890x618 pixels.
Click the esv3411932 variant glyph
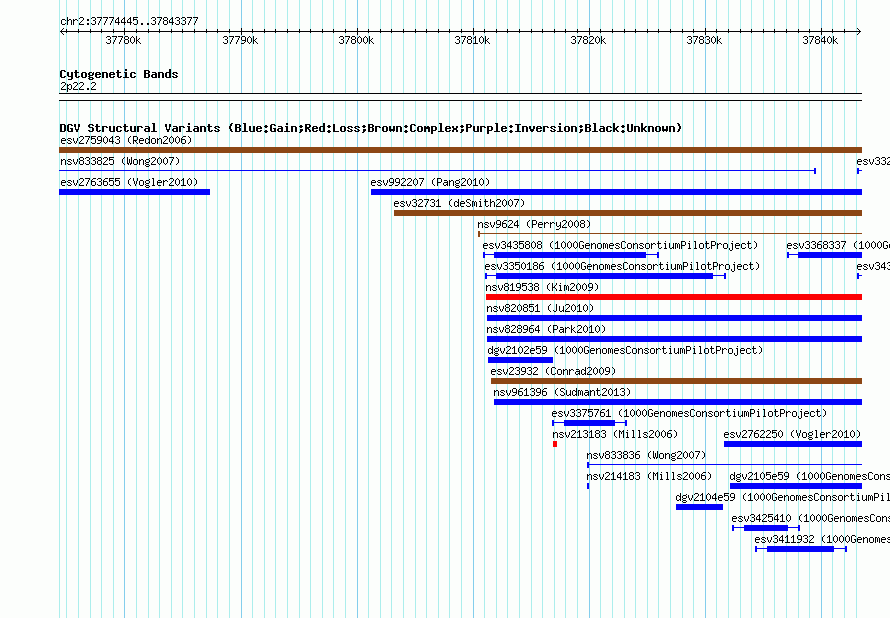click(801, 549)
